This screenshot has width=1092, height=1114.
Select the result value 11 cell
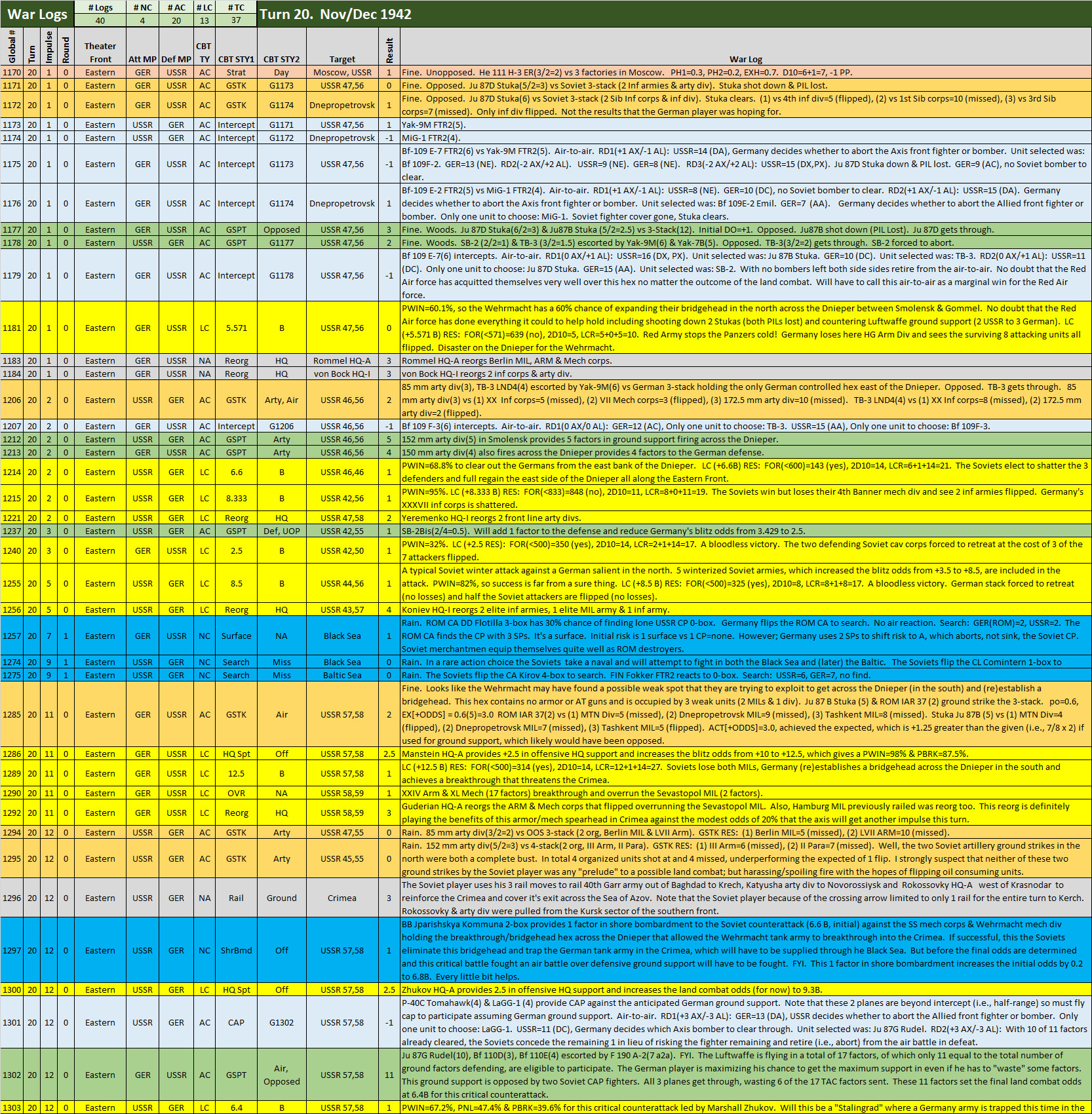[x=389, y=1075]
